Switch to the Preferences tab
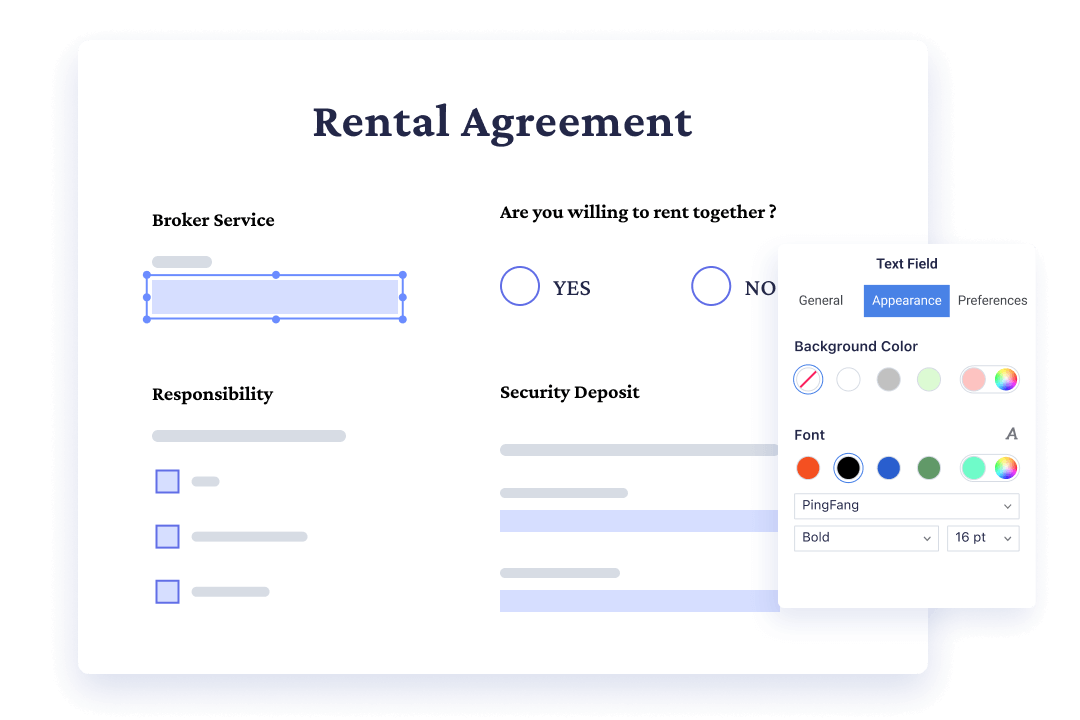The width and height of the screenshot is (1080, 720). pos(992,301)
